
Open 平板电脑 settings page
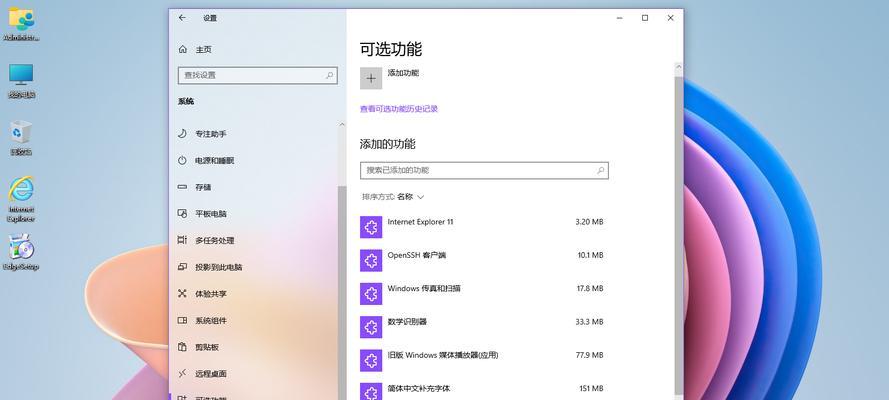211,214
